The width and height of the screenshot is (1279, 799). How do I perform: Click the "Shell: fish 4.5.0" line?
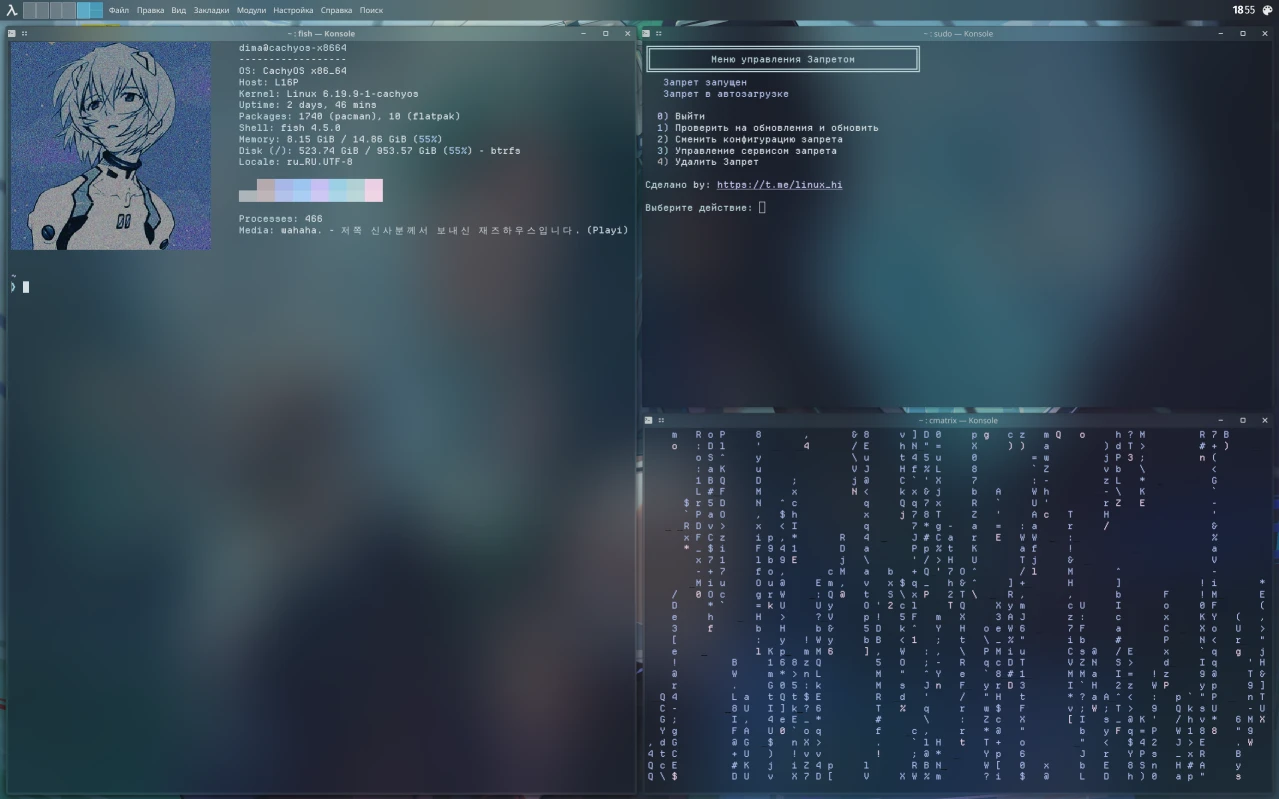(290, 128)
